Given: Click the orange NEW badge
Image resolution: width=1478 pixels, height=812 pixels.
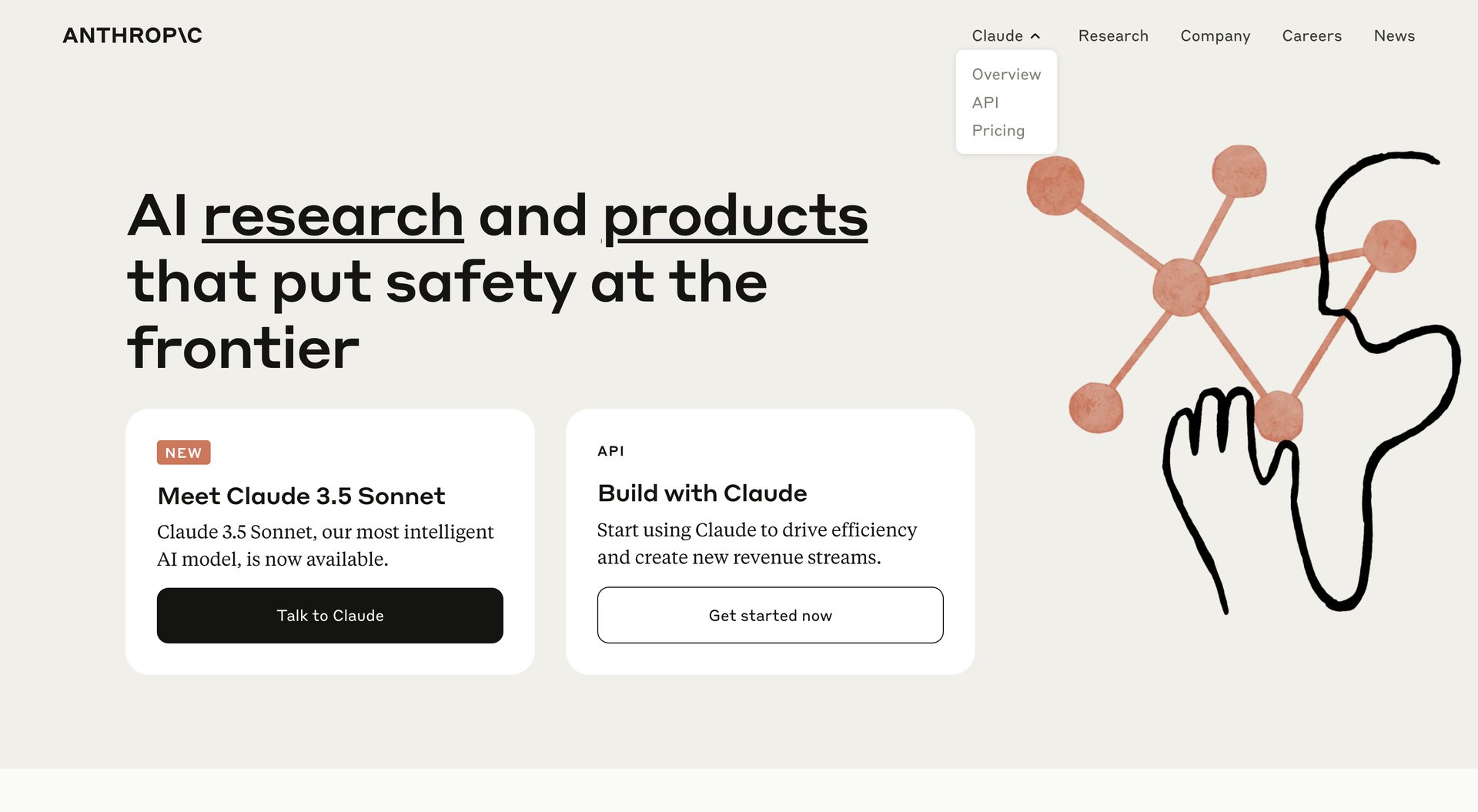Looking at the screenshot, I should [183, 453].
